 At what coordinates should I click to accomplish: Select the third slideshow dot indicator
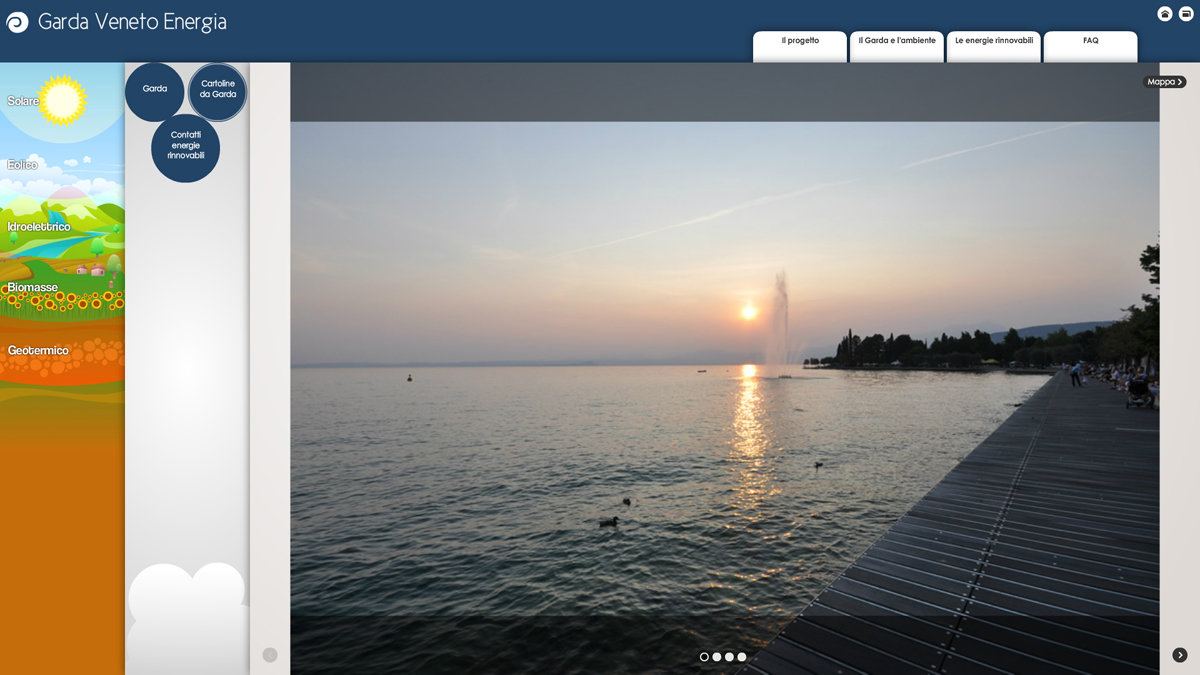tap(729, 657)
